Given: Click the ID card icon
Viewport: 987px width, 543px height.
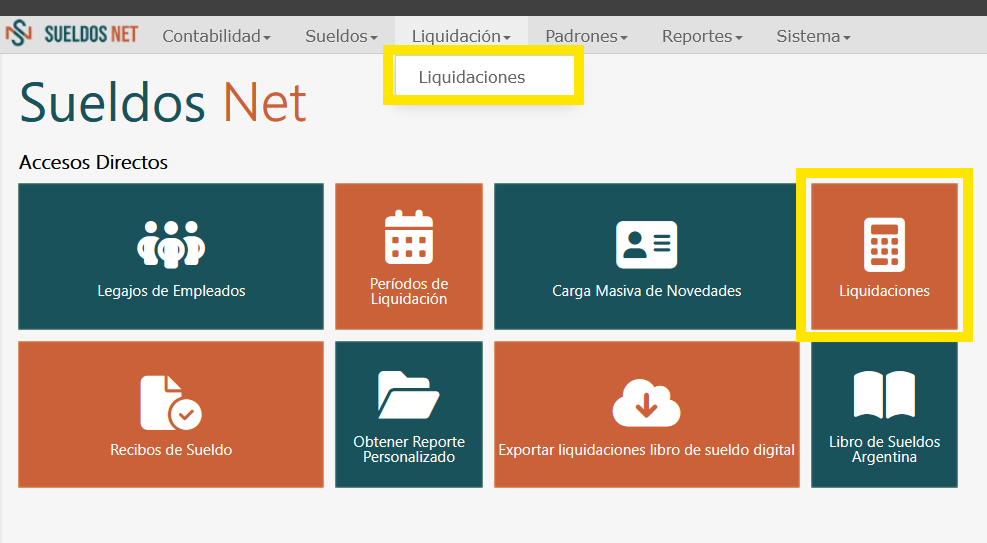Looking at the screenshot, I should coord(646,245).
